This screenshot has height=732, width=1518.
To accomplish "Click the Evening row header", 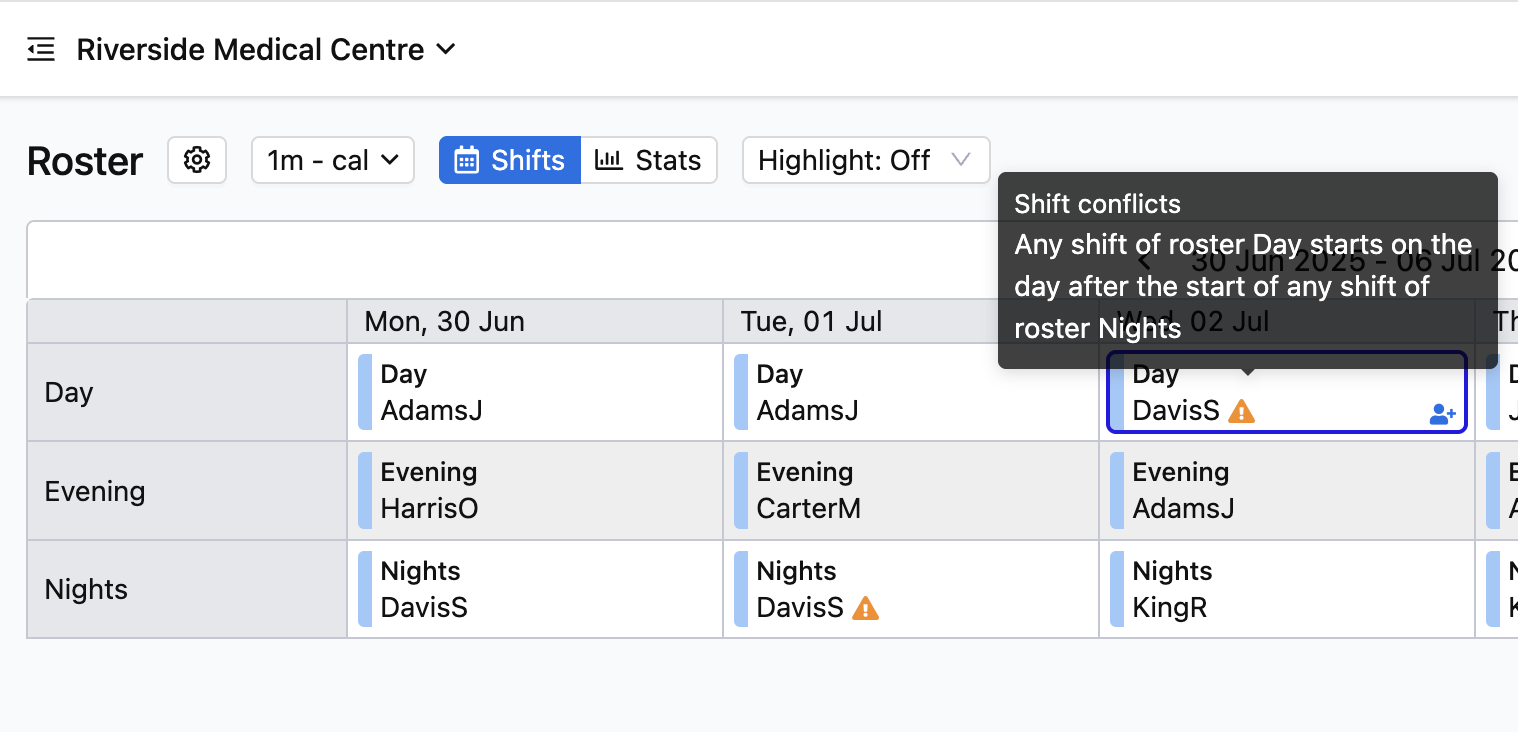I will 187,491.
